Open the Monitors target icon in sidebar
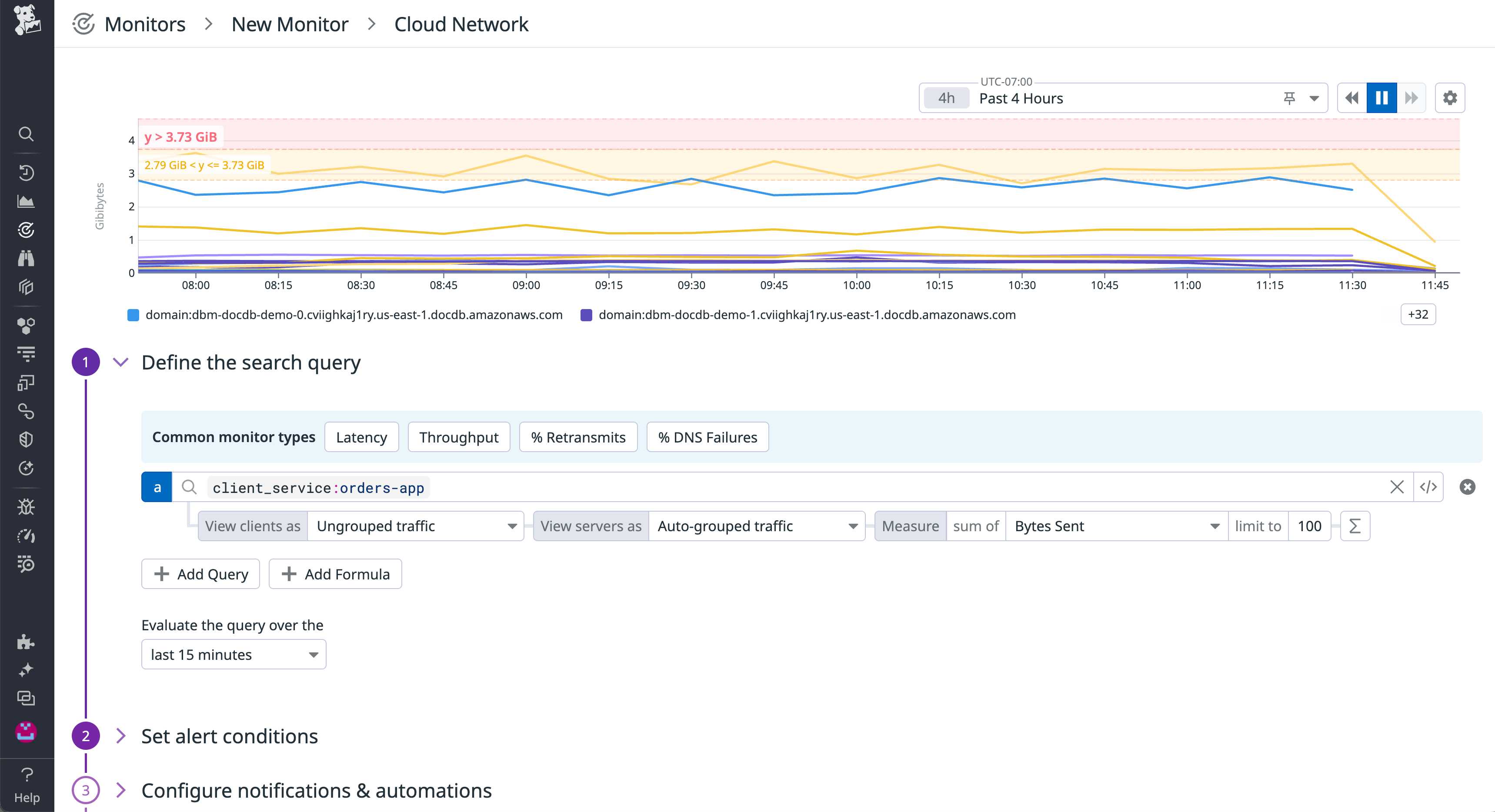The image size is (1495, 812). [27, 229]
